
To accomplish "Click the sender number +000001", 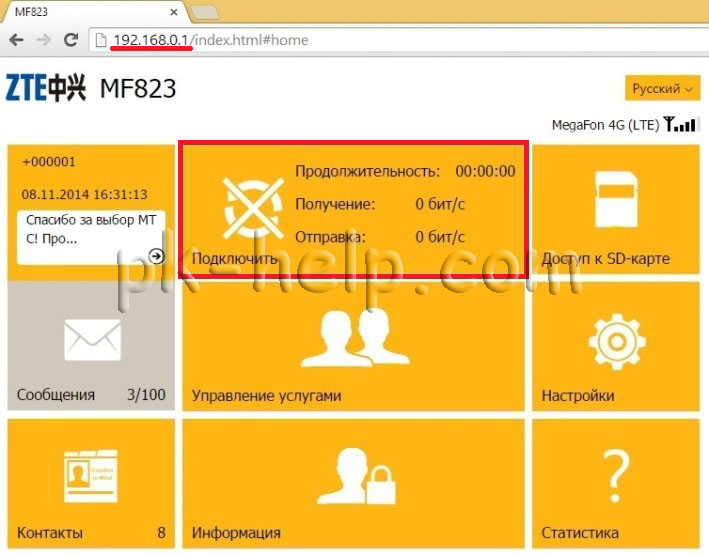I will pos(49,162).
